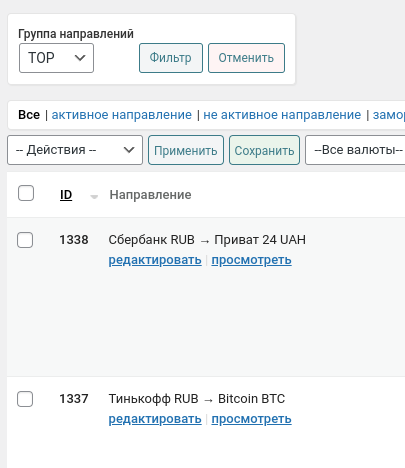Expand the Действия bulk actions dropdown
The width and height of the screenshot is (405, 468).
75,150
